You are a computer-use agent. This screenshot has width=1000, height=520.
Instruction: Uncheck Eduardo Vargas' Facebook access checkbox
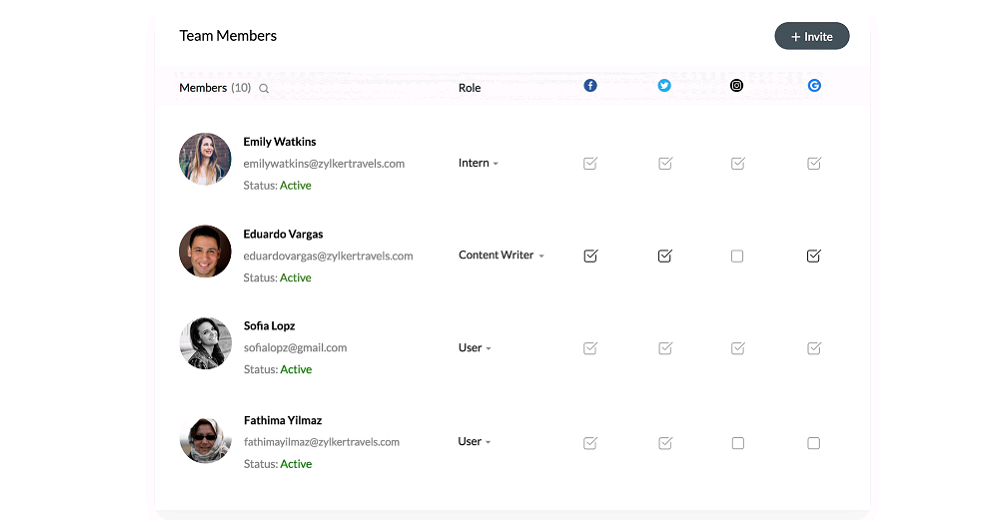(x=591, y=256)
